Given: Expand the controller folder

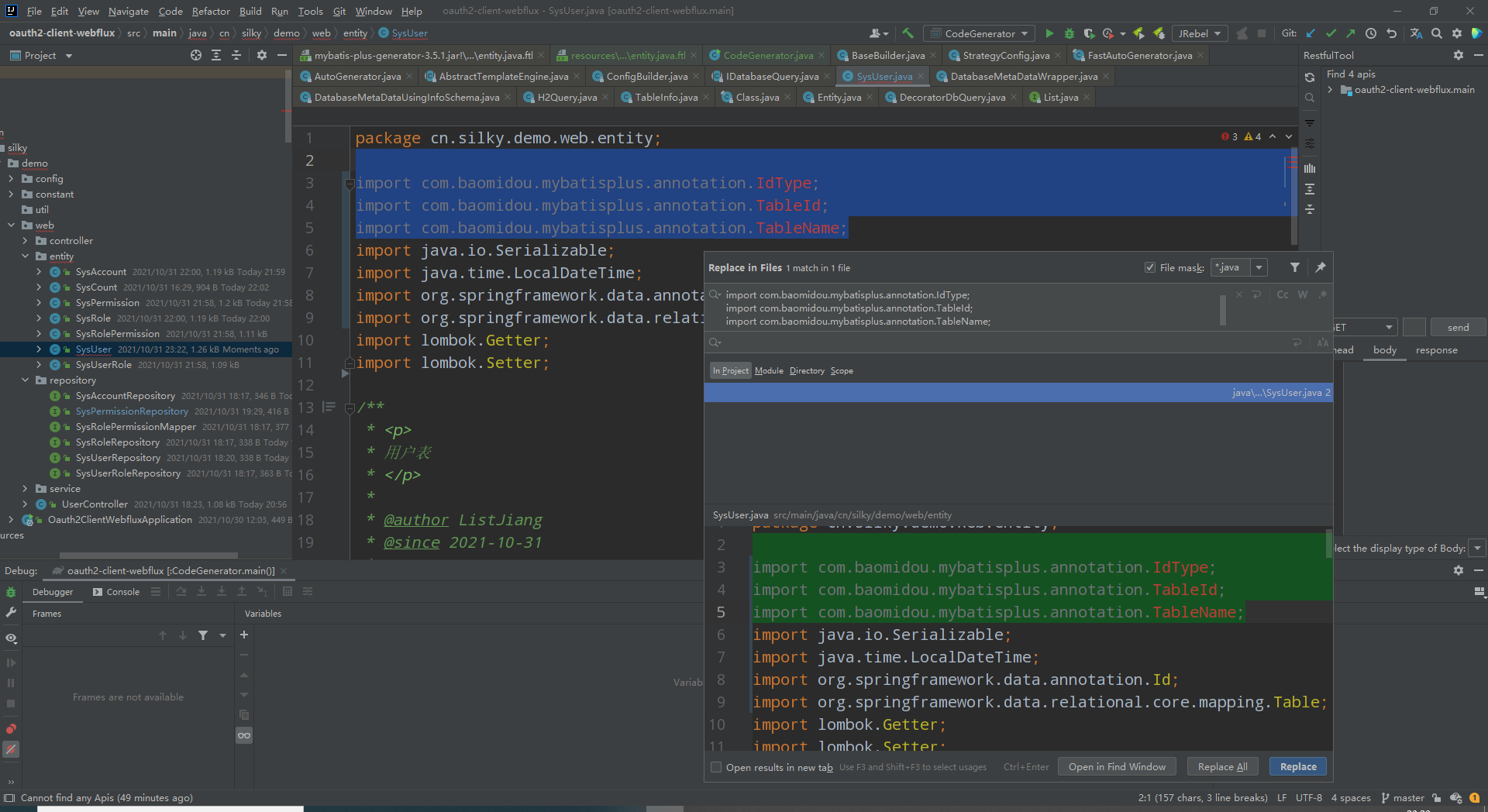Looking at the screenshot, I should [25, 241].
